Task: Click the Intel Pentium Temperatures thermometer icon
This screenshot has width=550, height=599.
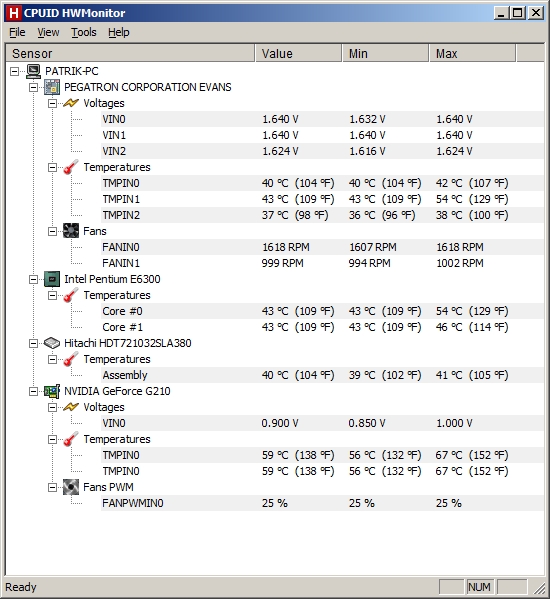Action: point(71,295)
